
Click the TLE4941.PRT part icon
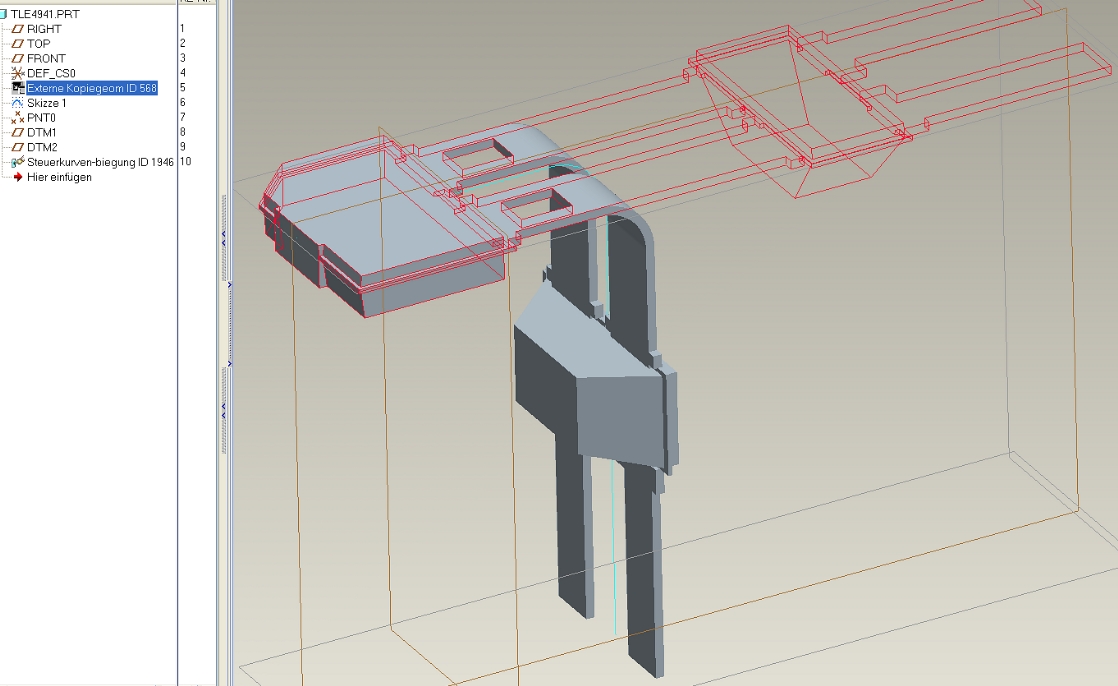tap(4, 14)
